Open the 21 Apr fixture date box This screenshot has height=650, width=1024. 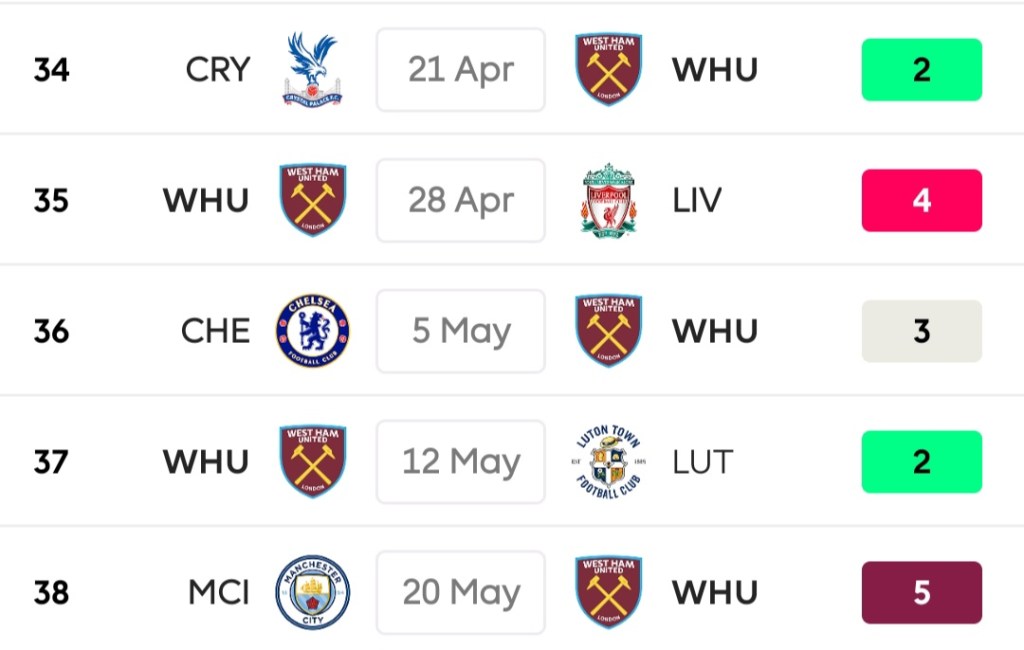click(461, 70)
